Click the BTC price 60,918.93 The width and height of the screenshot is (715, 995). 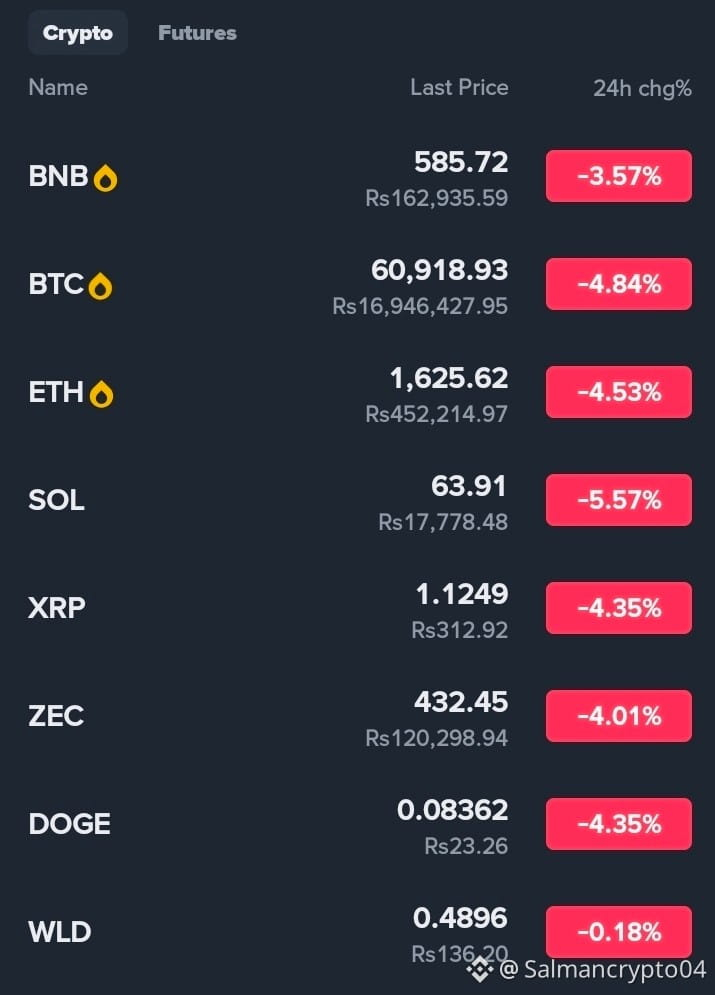coord(440,271)
